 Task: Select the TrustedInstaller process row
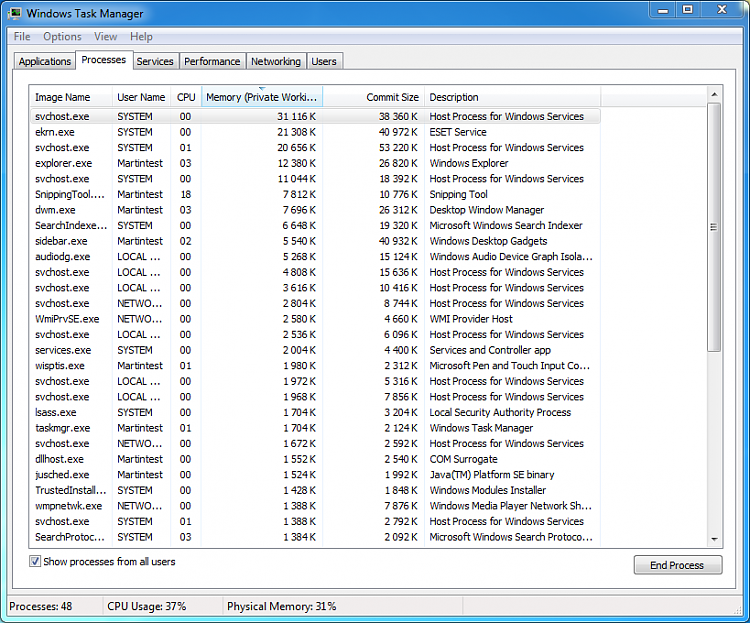(315, 490)
